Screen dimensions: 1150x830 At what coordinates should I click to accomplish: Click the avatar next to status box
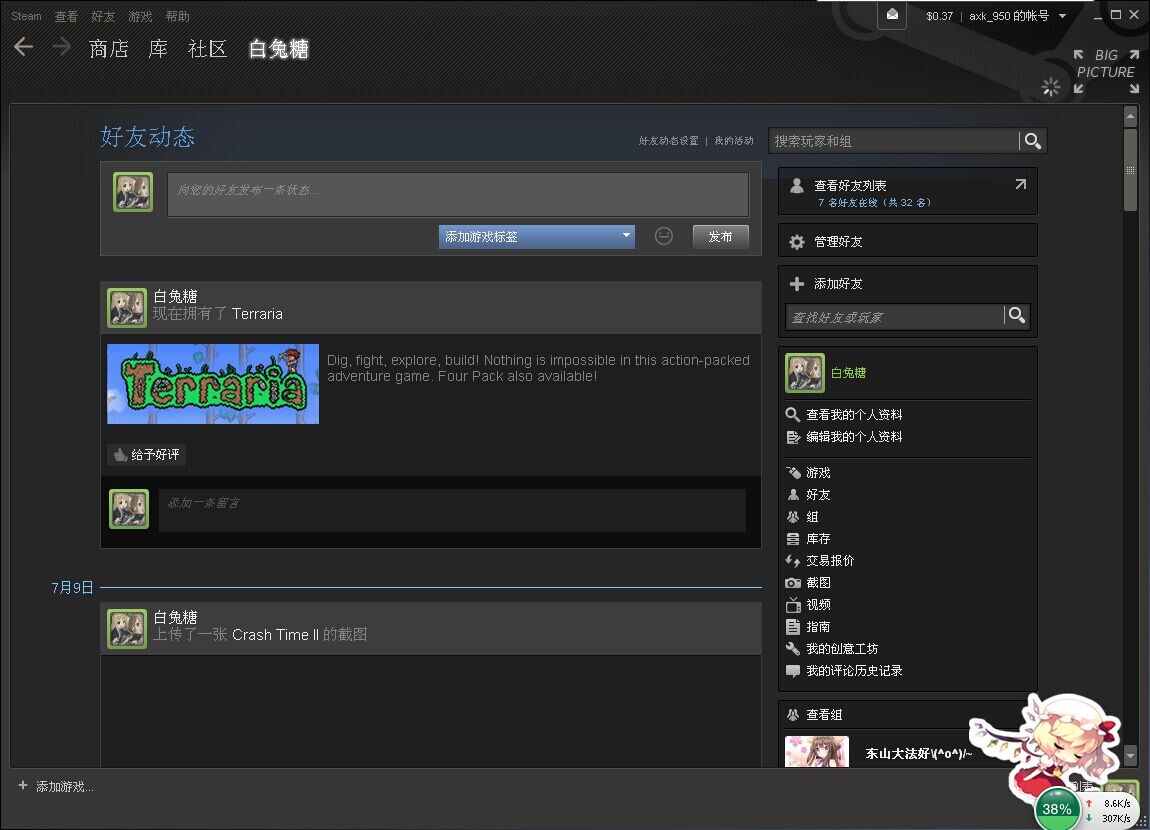[x=133, y=192]
